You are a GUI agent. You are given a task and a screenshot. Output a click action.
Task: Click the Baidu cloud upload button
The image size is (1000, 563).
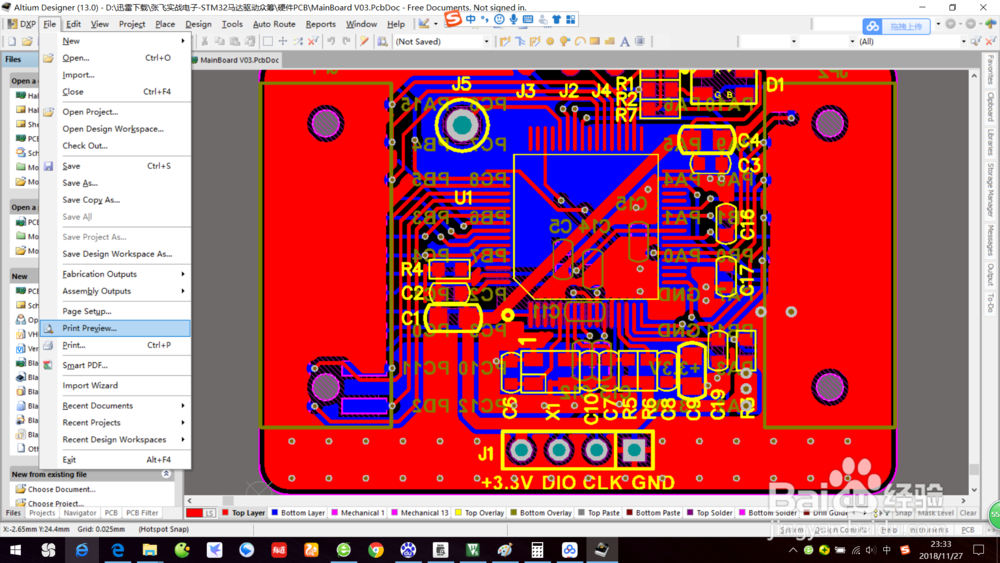(897, 26)
